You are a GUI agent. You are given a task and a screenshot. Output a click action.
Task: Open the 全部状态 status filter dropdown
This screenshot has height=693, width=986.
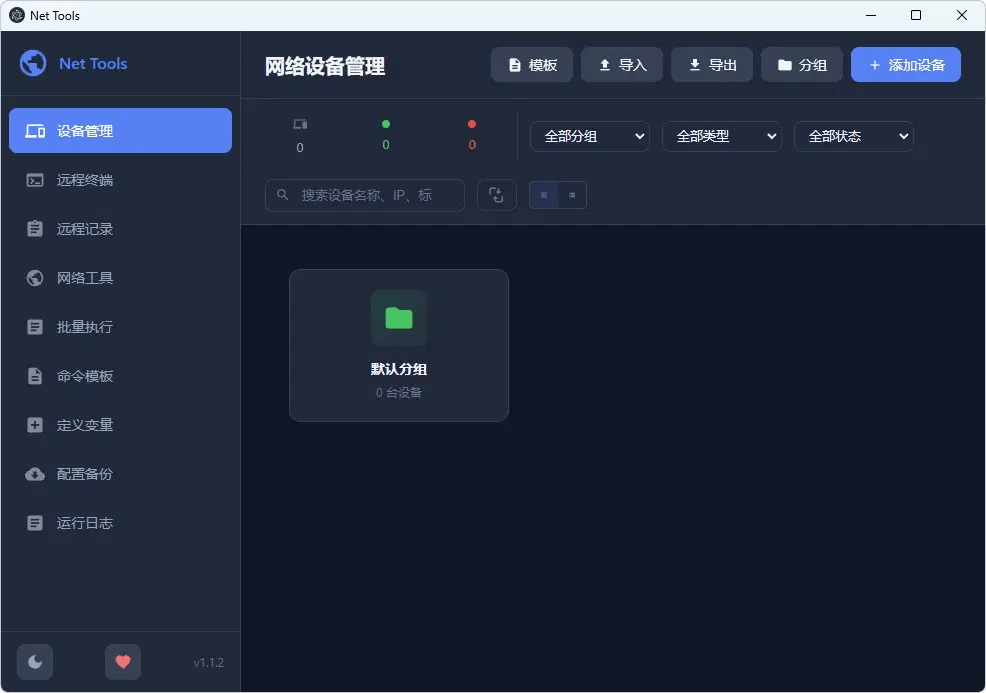point(853,136)
